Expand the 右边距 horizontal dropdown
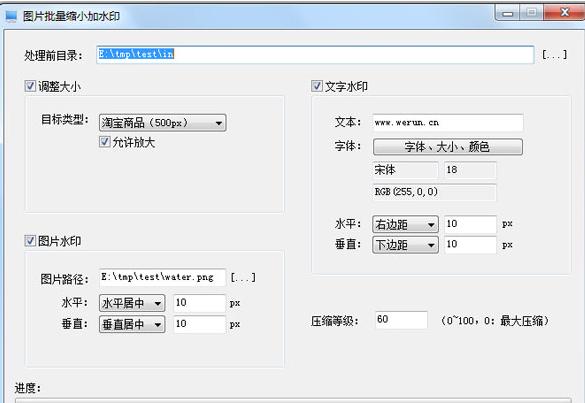The image size is (585, 403). [x=405, y=224]
